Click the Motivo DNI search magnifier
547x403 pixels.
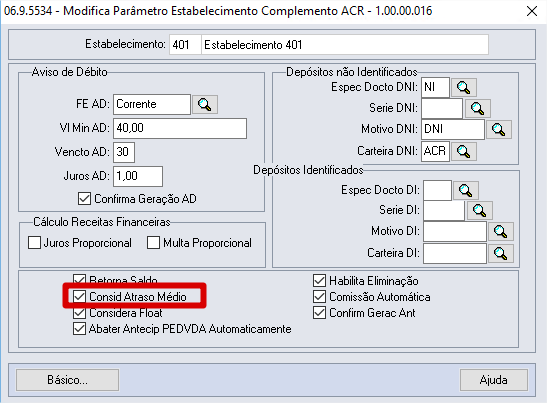coord(499,129)
